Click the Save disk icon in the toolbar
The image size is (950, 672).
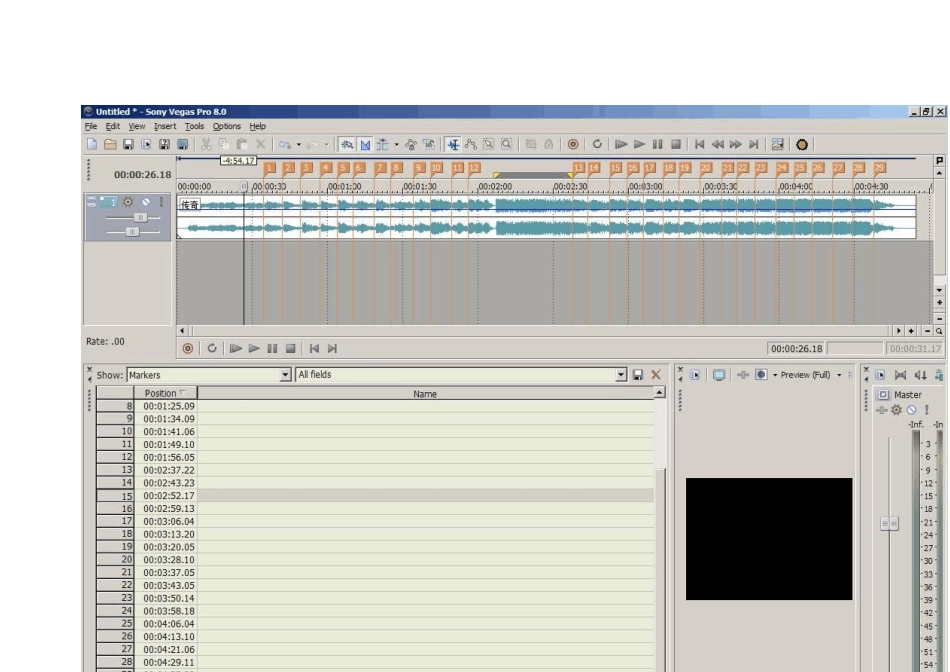tap(128, 144)
